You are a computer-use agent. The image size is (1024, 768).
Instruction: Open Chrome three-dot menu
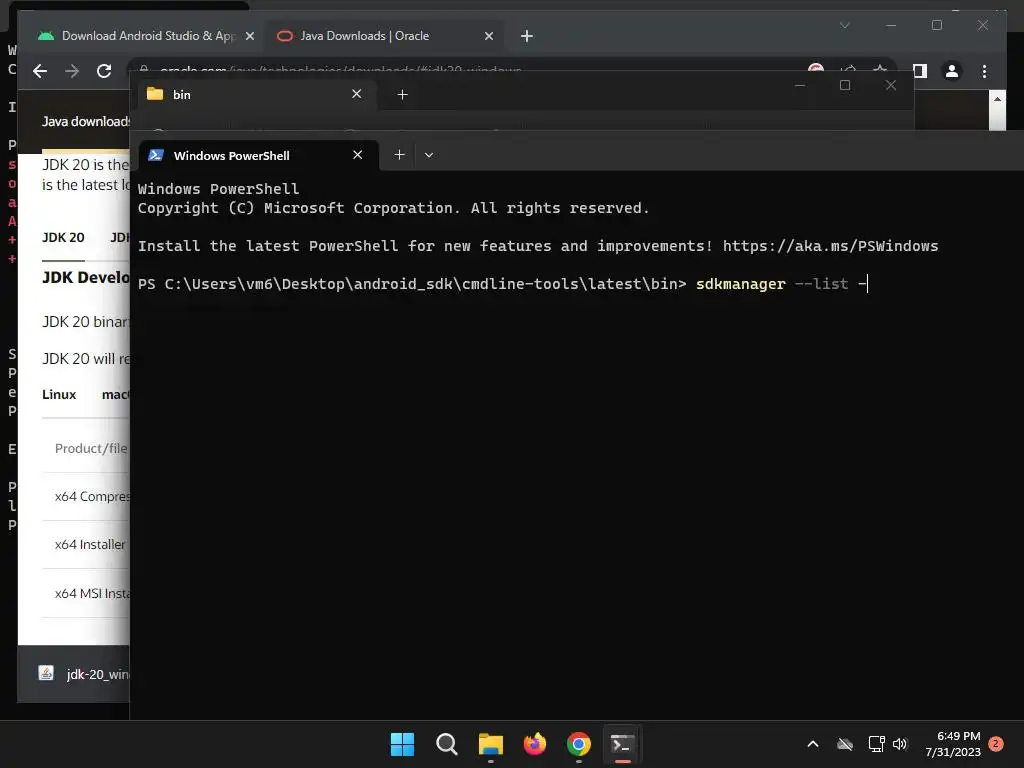coord(984,71)
